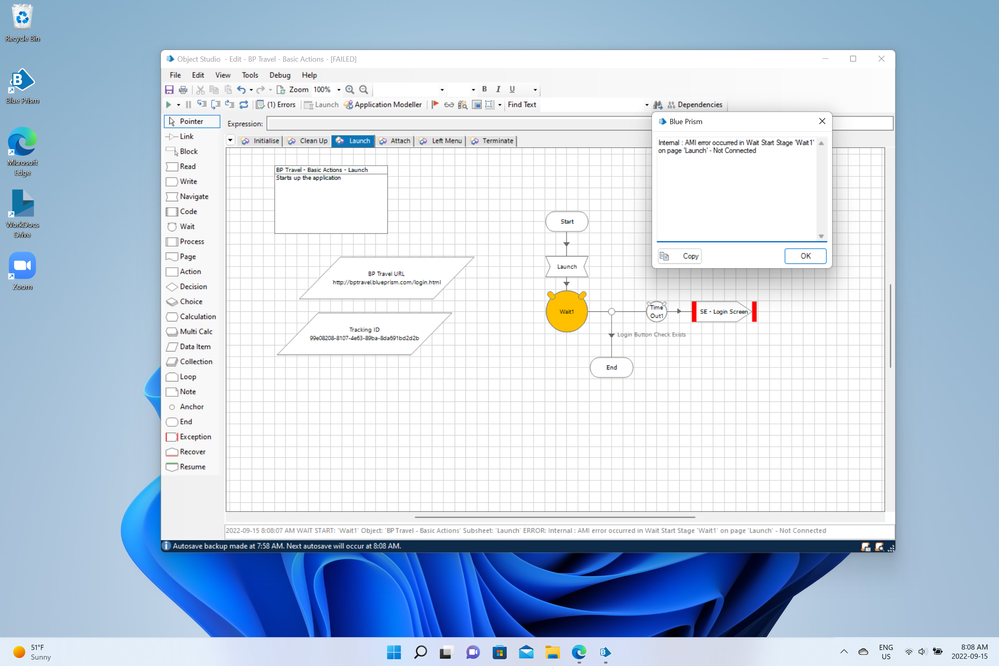Click the Save icon in toolbar
This screenshot has width=999, height=666.
(169, 90)
